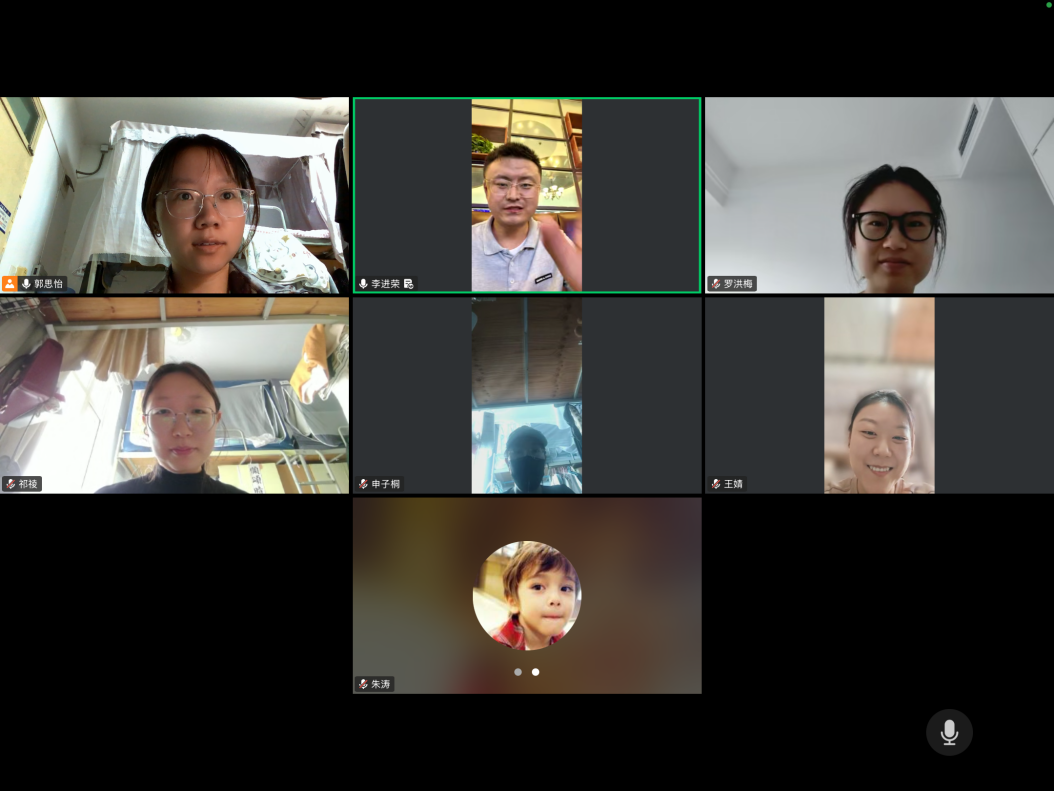Toggle the floating round microphone button
This screenshot has height=791, width=1054.
[x=949, y=733]
